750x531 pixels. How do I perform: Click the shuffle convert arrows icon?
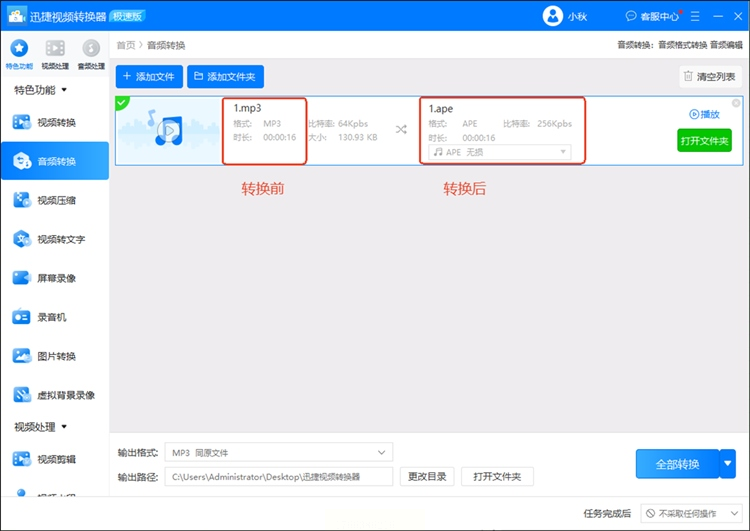[401, 130]
